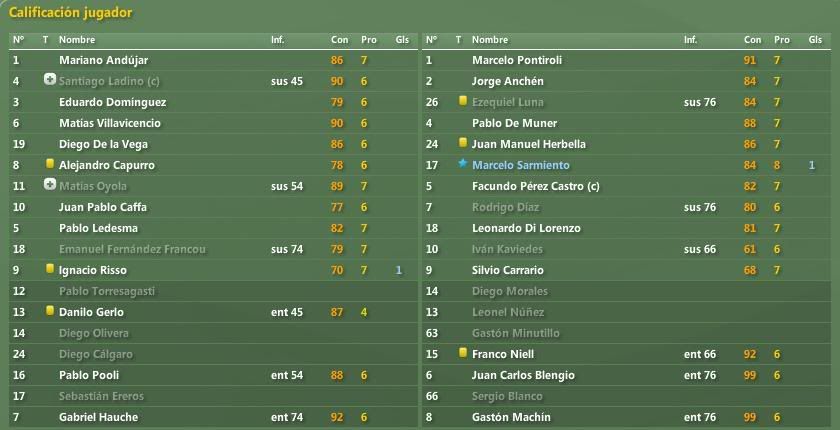840x430 pixels.
Task: Click Alejandro Capurro's yellow card icon
Action: 50,164
